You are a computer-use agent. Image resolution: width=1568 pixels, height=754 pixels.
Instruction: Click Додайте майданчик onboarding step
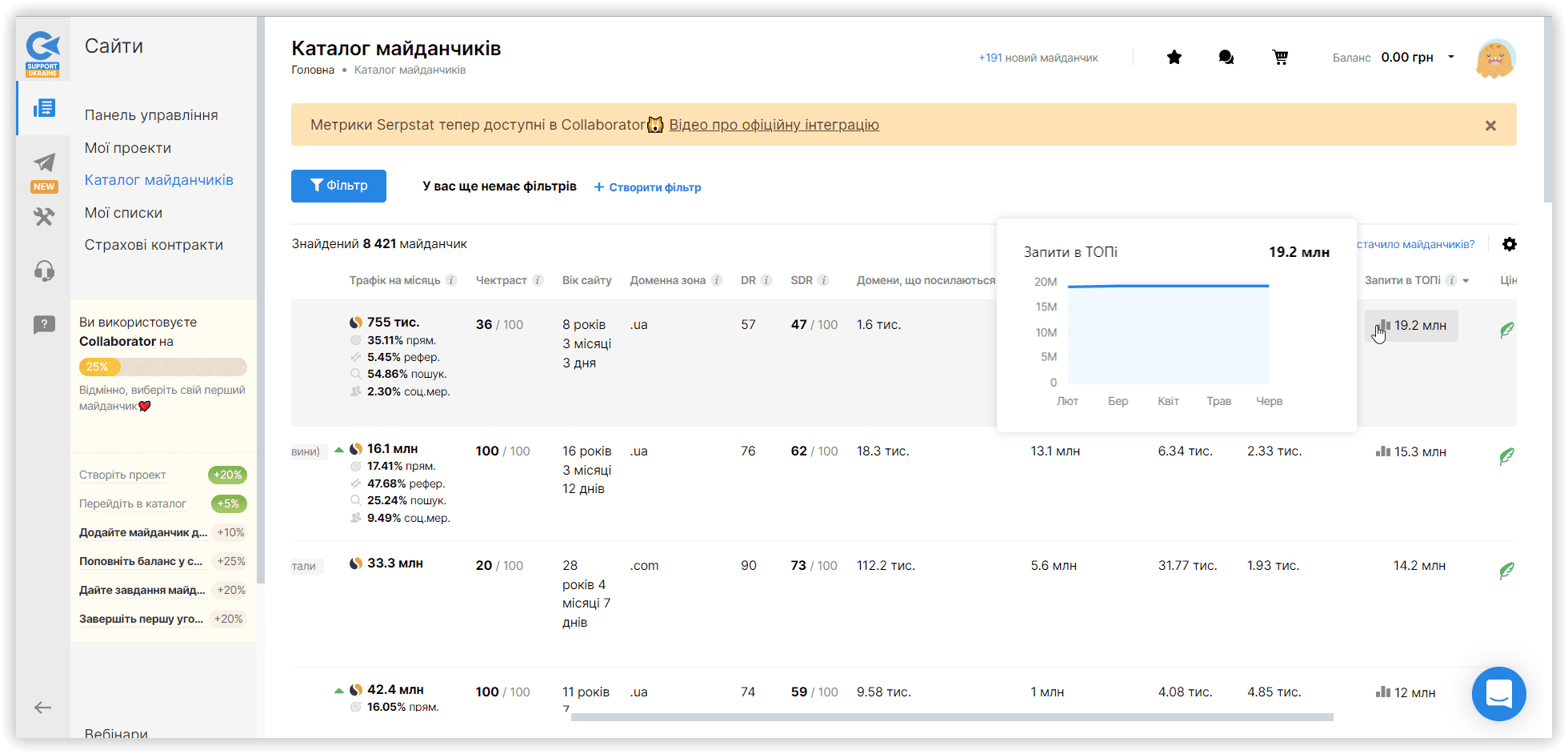tap(143, 533)
